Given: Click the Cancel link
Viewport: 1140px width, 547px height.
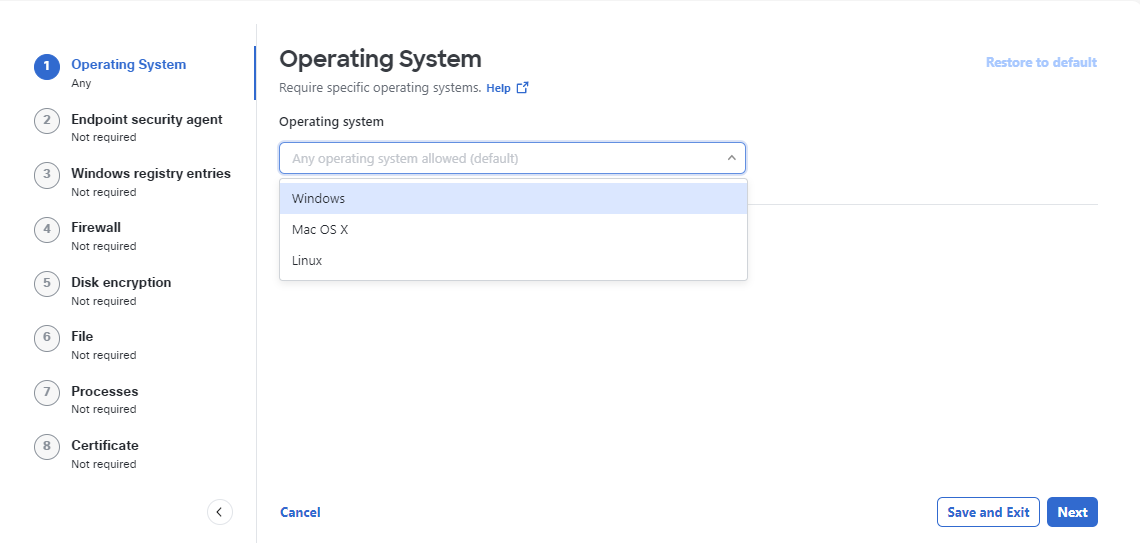Looking at the screenshot, I should click(300, 513).
